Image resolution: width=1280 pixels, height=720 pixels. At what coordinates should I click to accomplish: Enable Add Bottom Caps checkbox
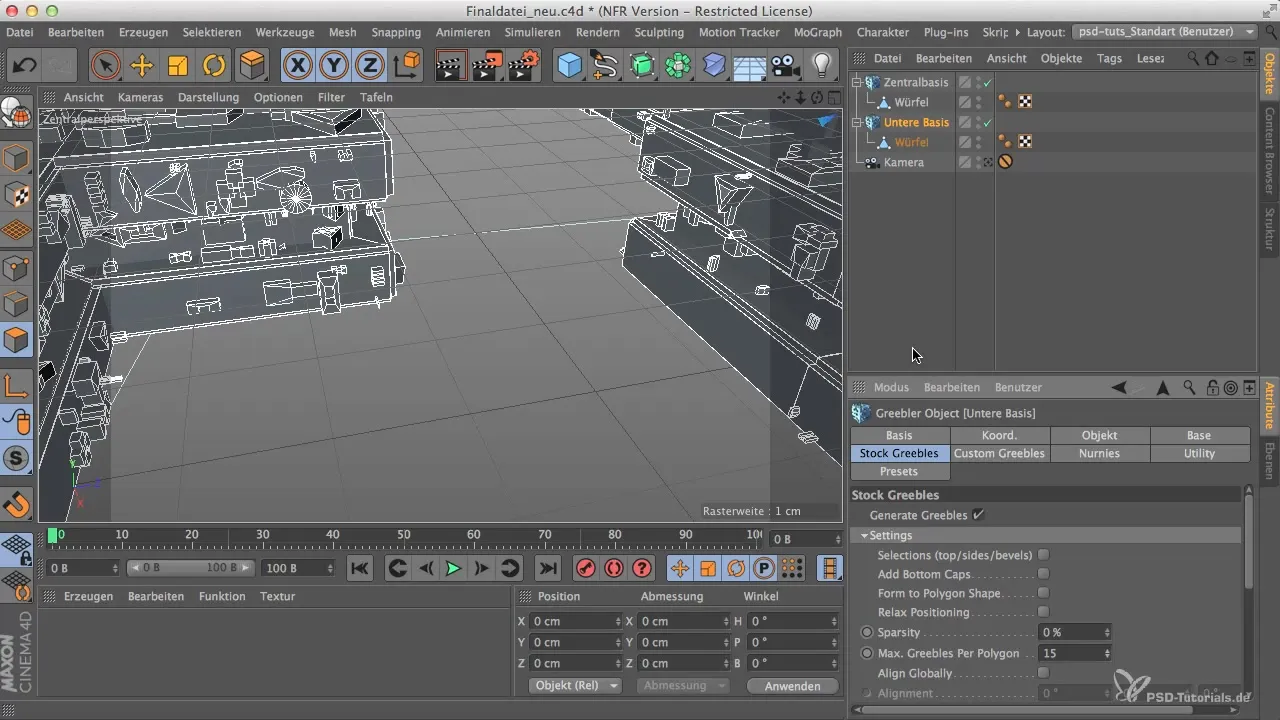tap(1043, 574)
